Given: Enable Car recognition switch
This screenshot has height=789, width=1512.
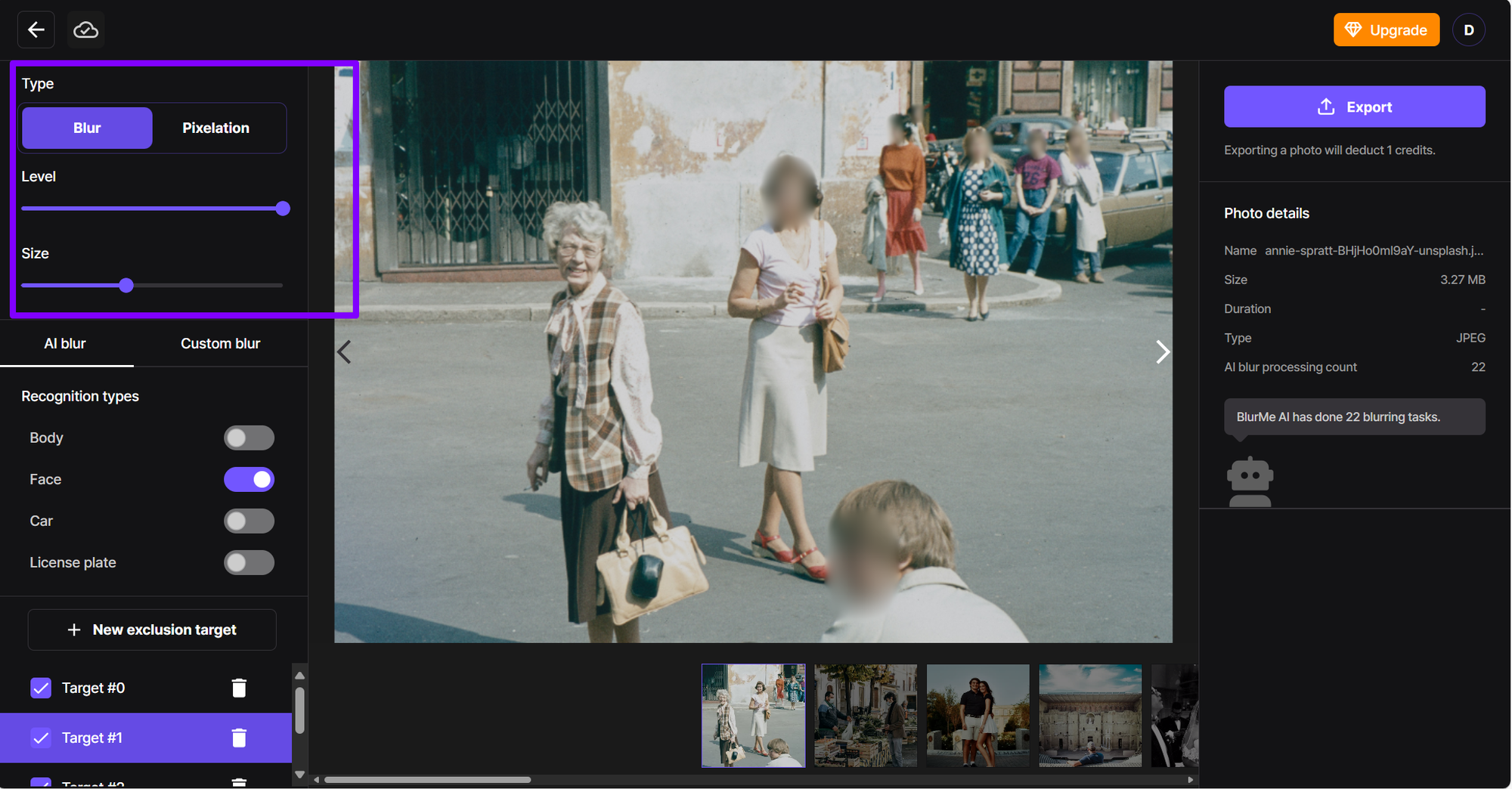Looking at the screenshot, I should [249, 521].
